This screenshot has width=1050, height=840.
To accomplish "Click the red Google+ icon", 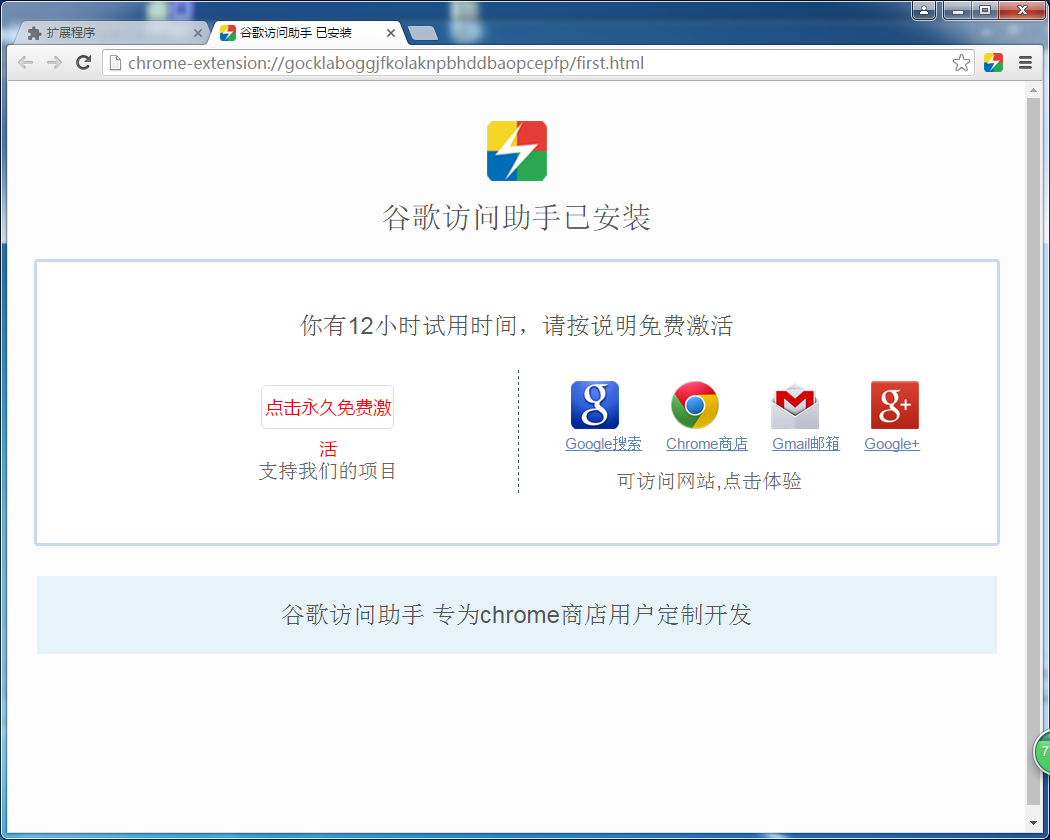I will pyautogui.click(x=894, y=405).
